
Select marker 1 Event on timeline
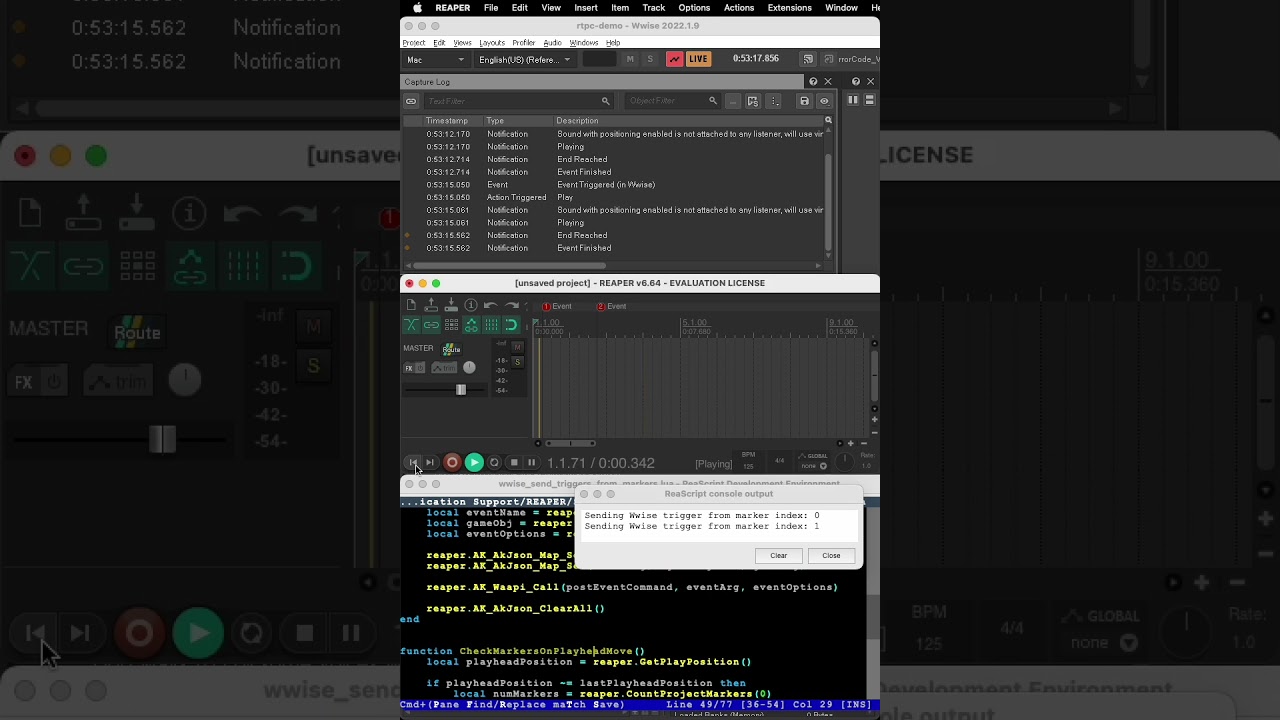[557, 306]
